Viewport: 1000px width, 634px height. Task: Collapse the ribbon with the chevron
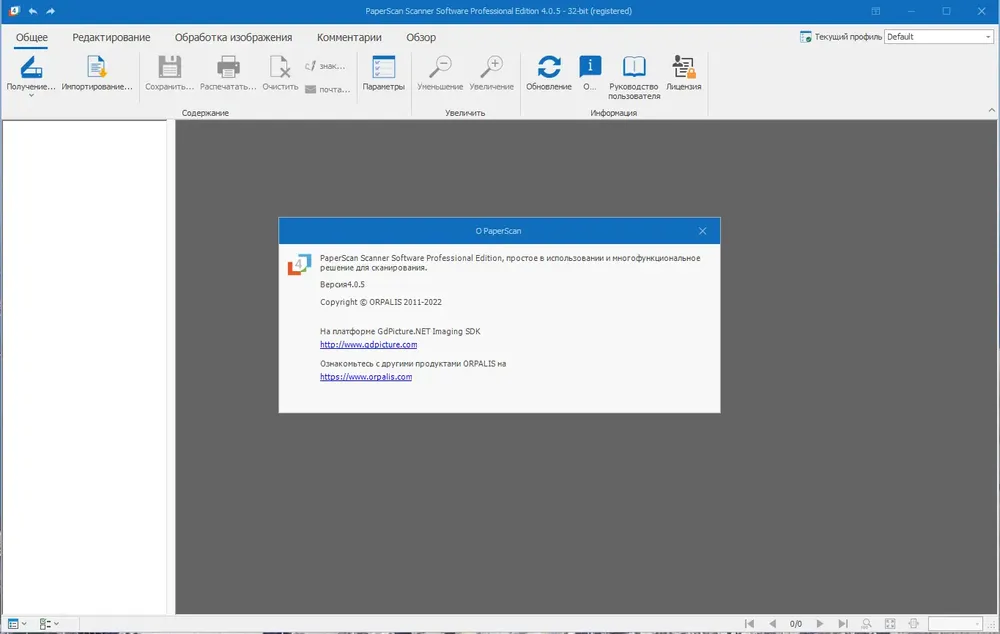992,110
